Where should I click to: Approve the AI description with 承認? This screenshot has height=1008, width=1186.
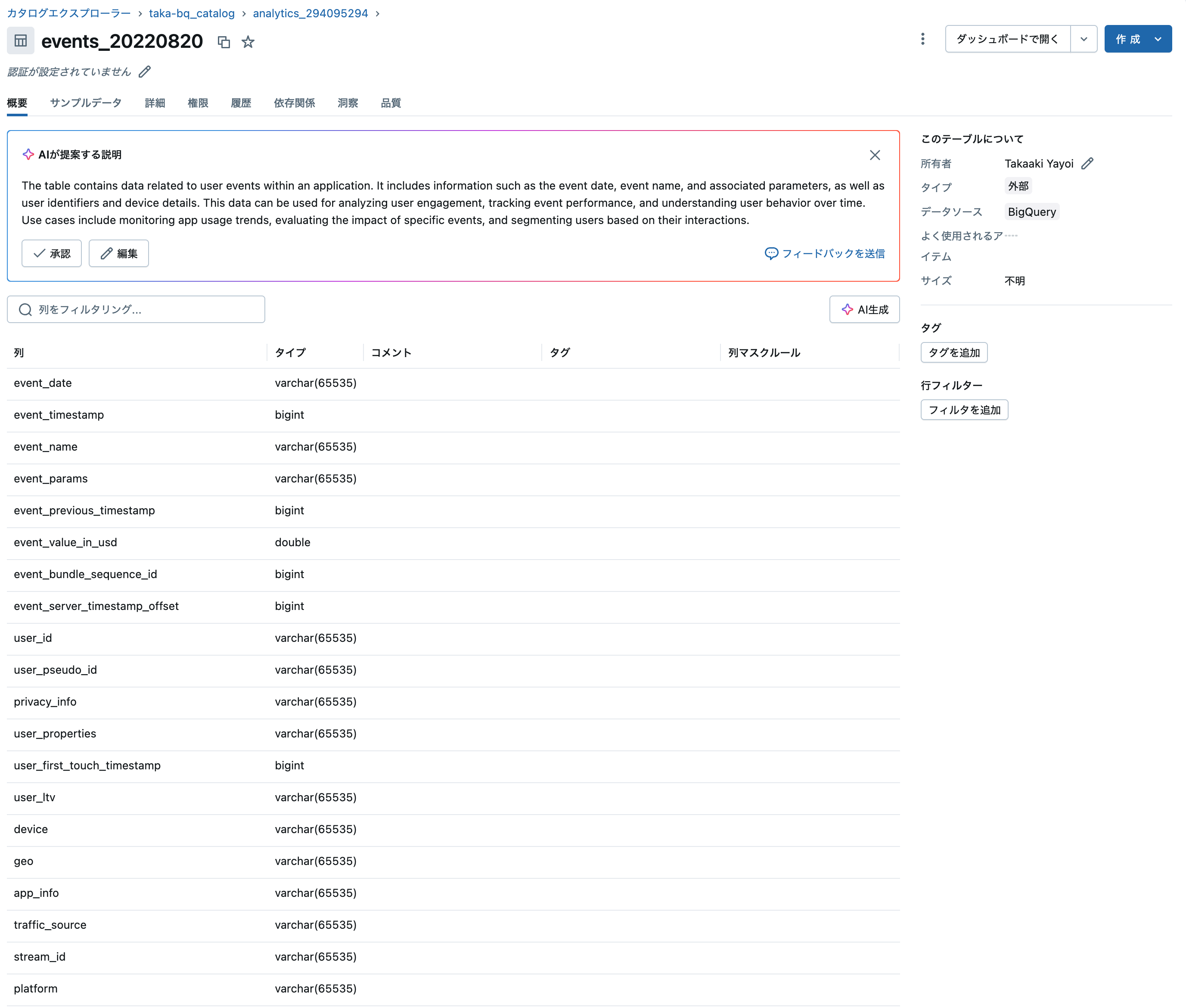tap(51, 253)
